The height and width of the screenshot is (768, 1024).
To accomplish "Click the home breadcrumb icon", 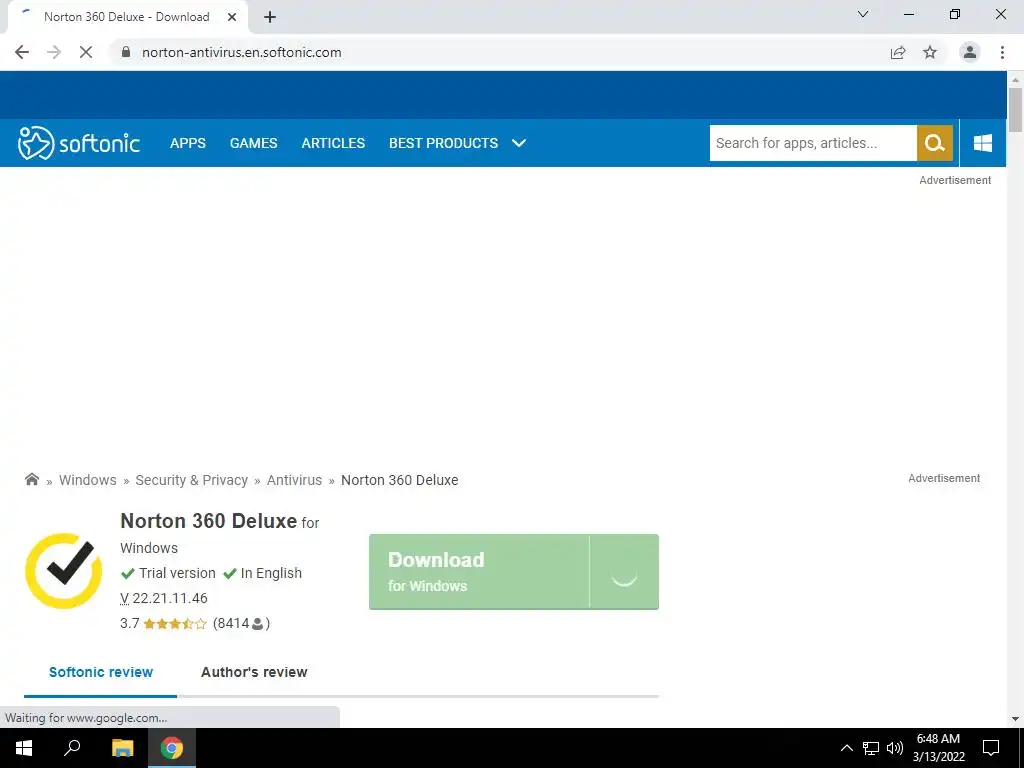I will click(x=31, y=479).
